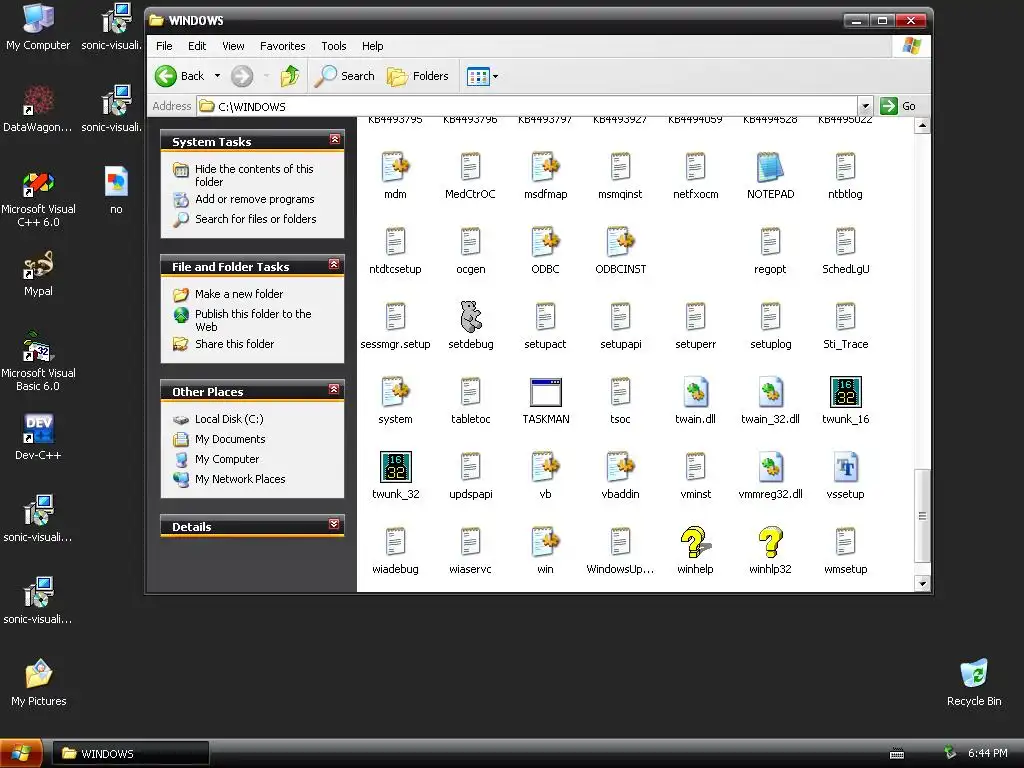Click the C:\WINDOWS address field
The image size is (1024, 768).
coord(527,106)
